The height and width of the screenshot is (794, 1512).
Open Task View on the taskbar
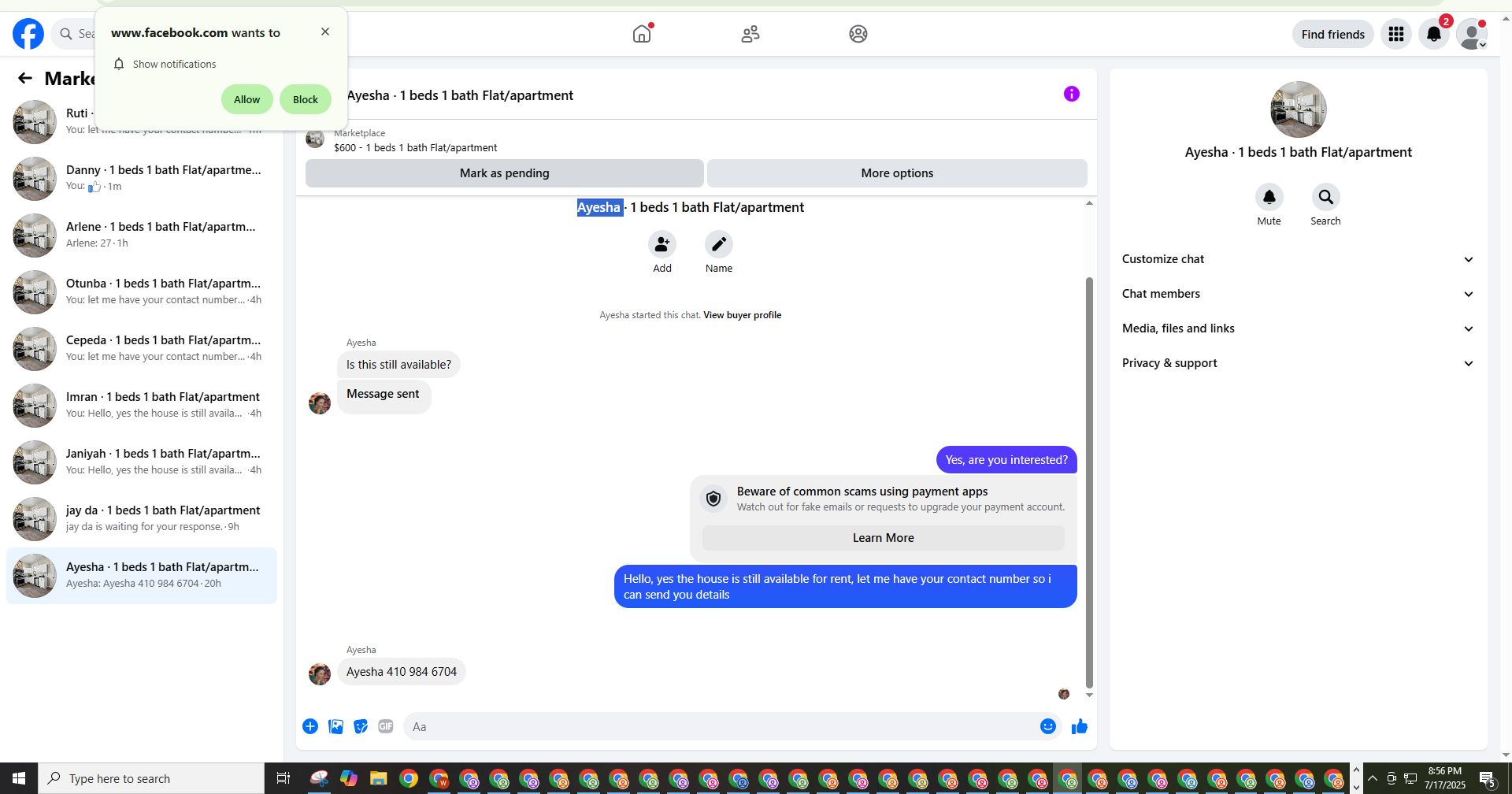[x=283, y=778]
